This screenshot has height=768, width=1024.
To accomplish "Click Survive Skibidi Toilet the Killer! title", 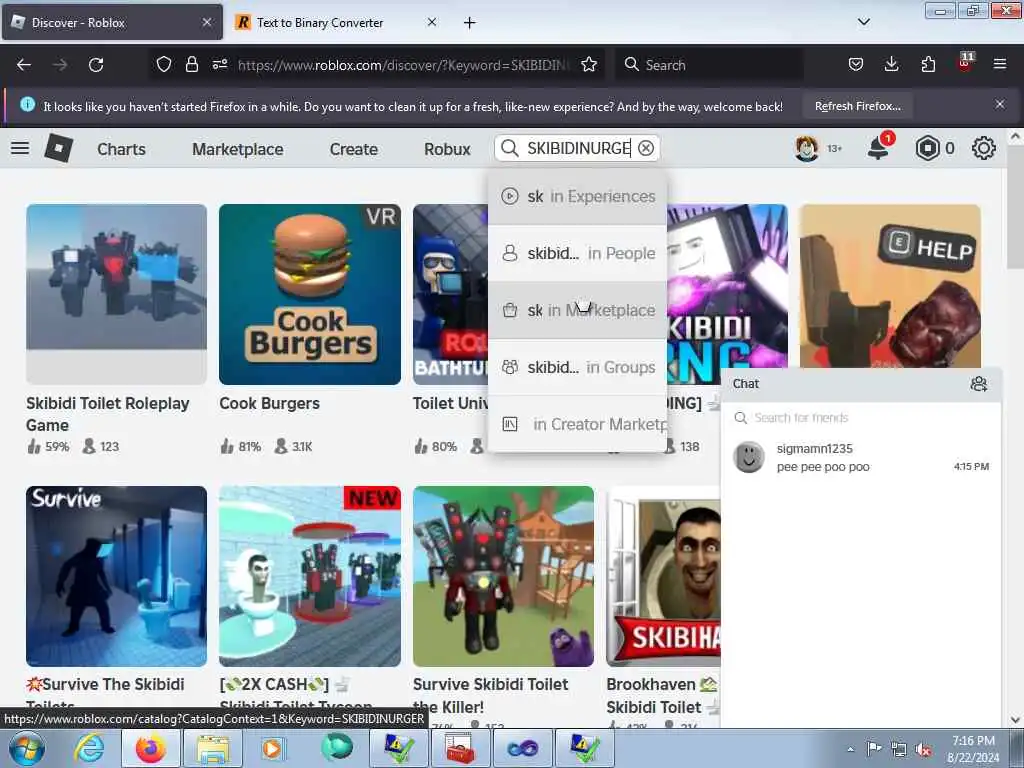I will tap(490, 695).
